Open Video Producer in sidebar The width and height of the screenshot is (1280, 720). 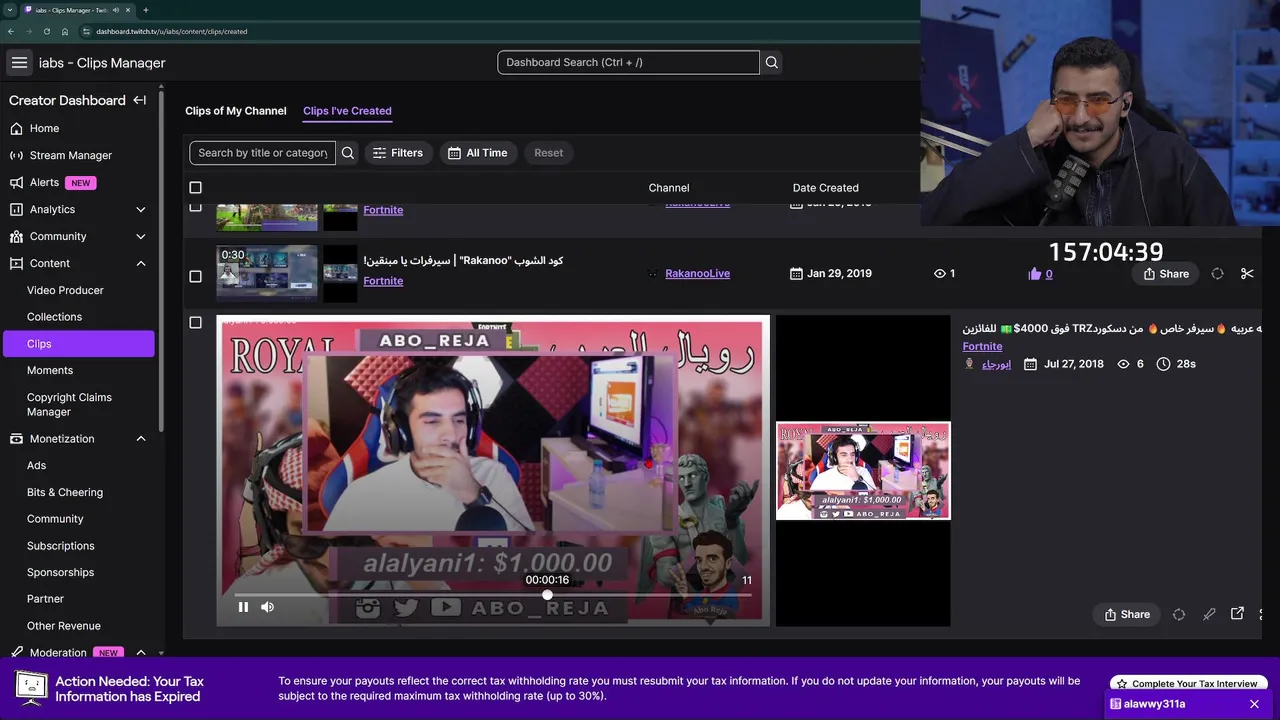click(65, 290)
